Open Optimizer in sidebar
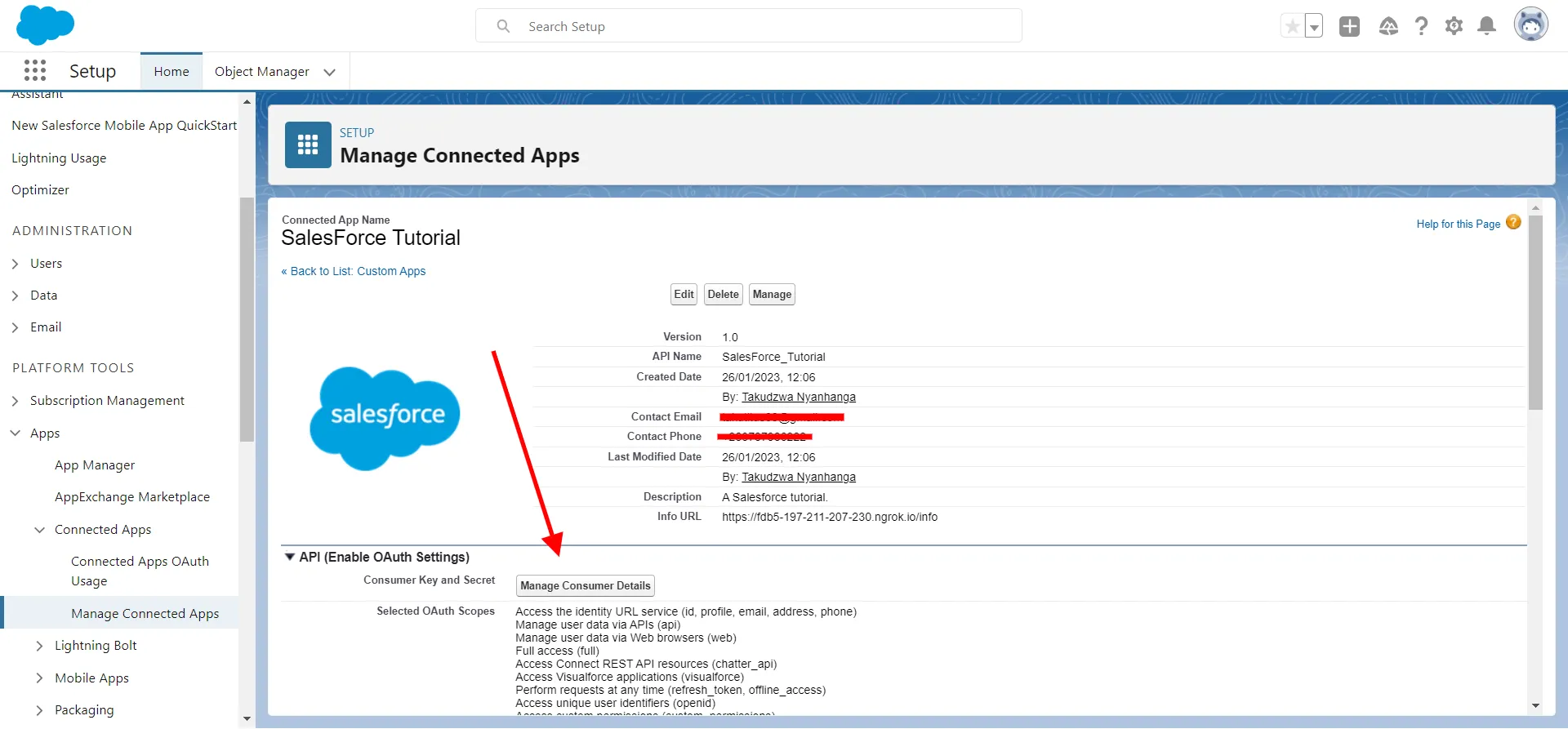The width and height of the screenshot is (1568, 729). (40, 190)
